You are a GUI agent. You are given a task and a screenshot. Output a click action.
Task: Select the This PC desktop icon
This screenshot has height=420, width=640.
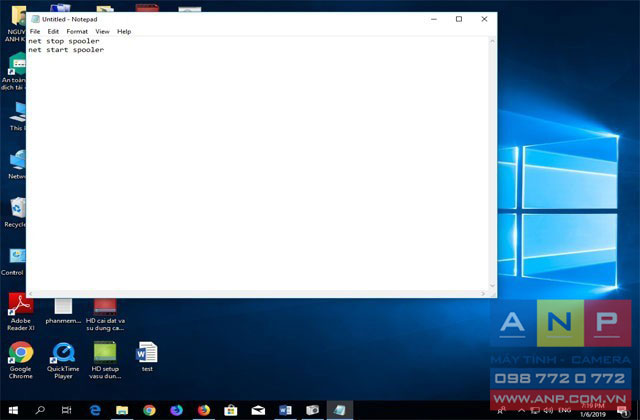(x=17, y=117)
